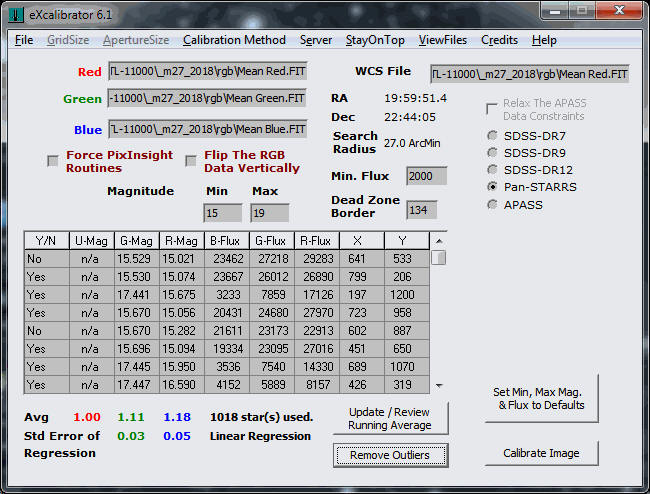Click the R-Flux cell 14330
This screenshot has height=494, width=650.
coord(317,367)
